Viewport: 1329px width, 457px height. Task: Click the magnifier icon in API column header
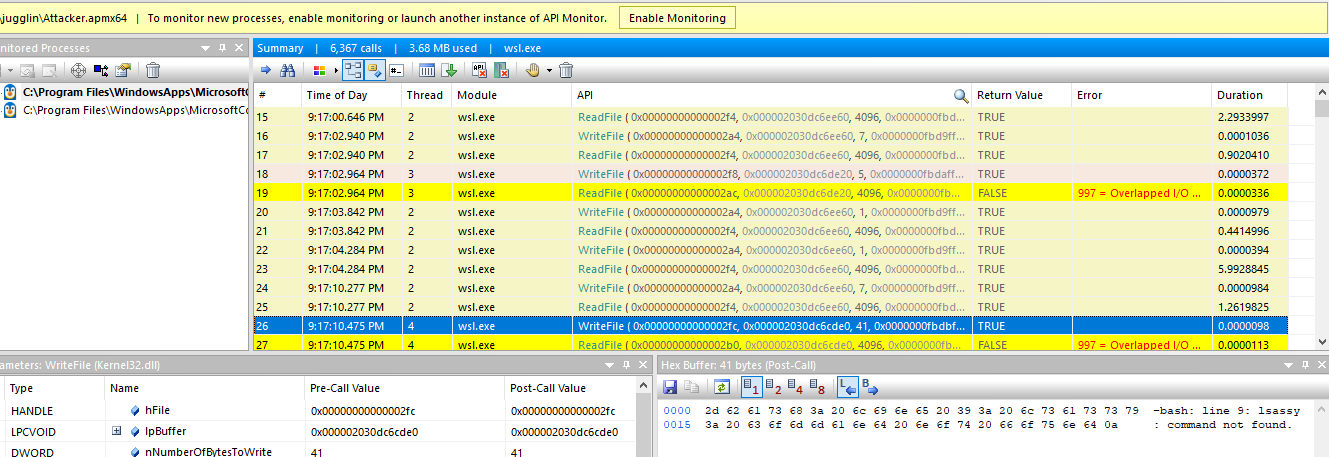[961, 96]
